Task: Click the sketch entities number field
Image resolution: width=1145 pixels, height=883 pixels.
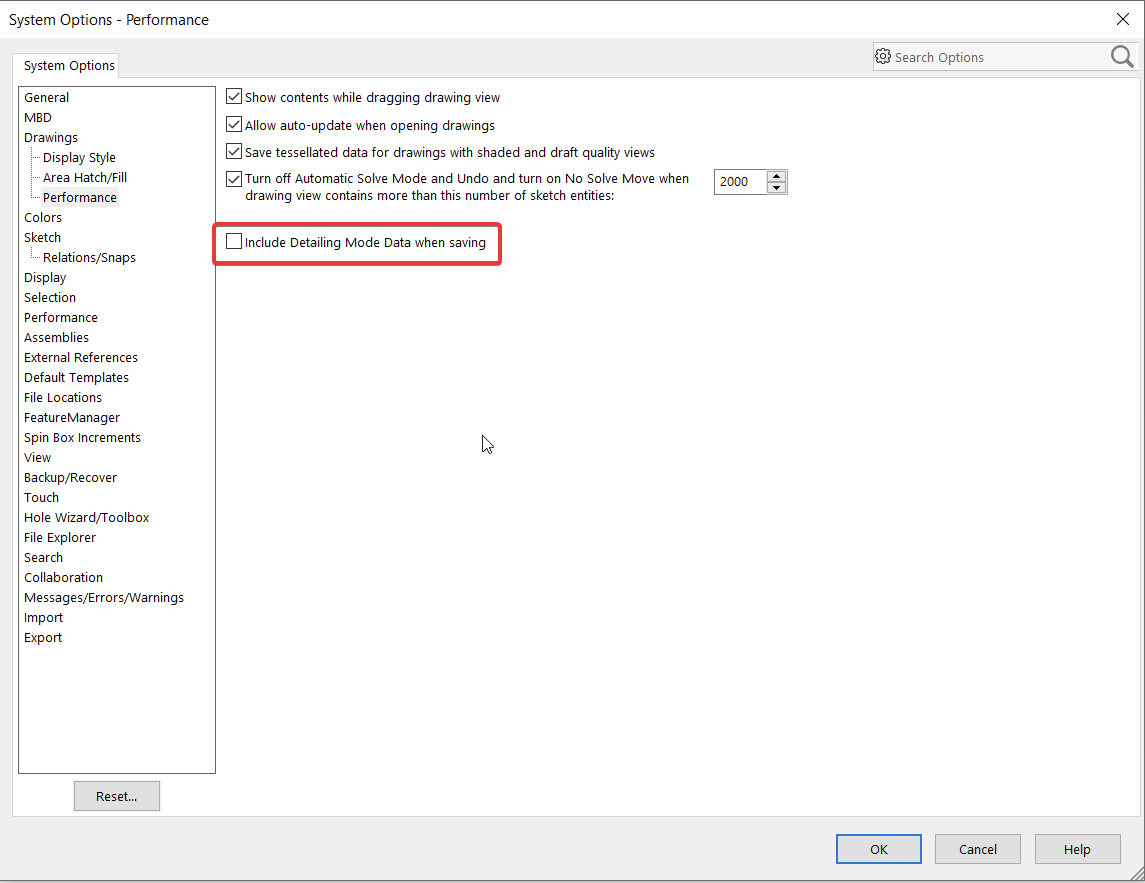Action: pyautogui.click(x=740, y=182)
